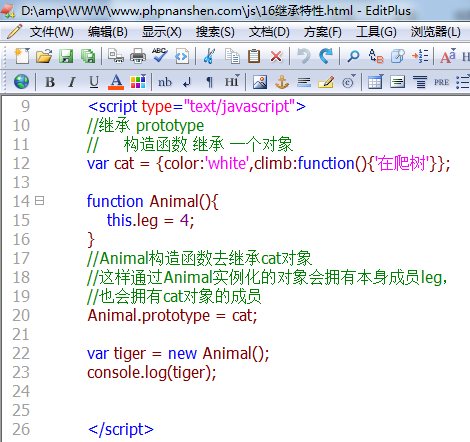
Task: Open a file with the folder icon
Action: 44,56
